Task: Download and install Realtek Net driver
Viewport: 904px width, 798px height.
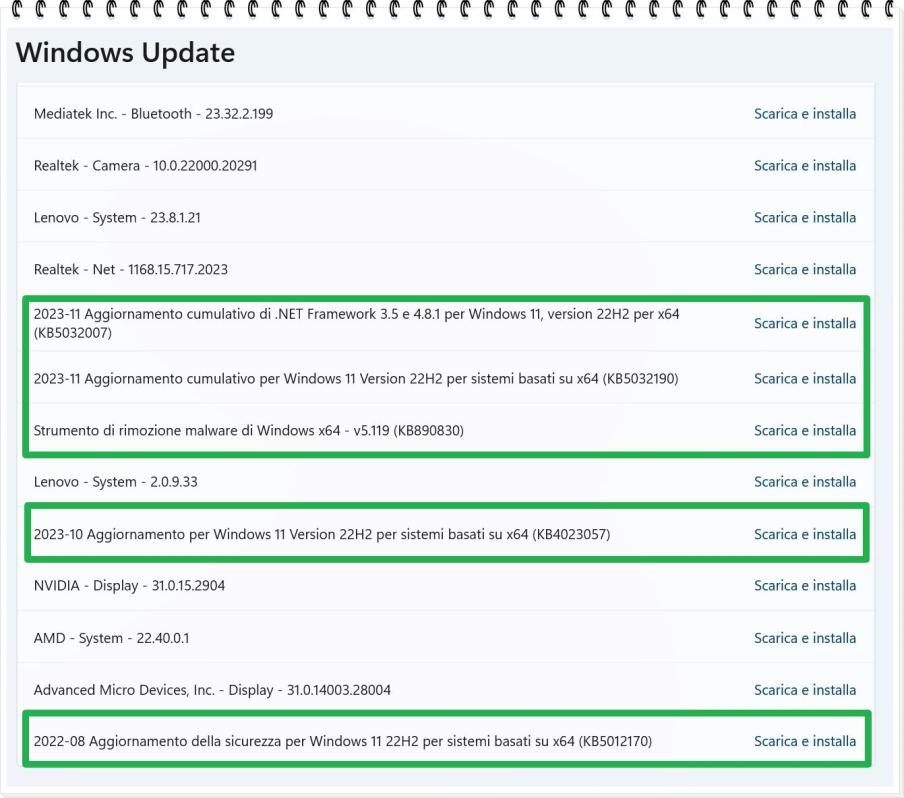Action: [x=804, y=270]
